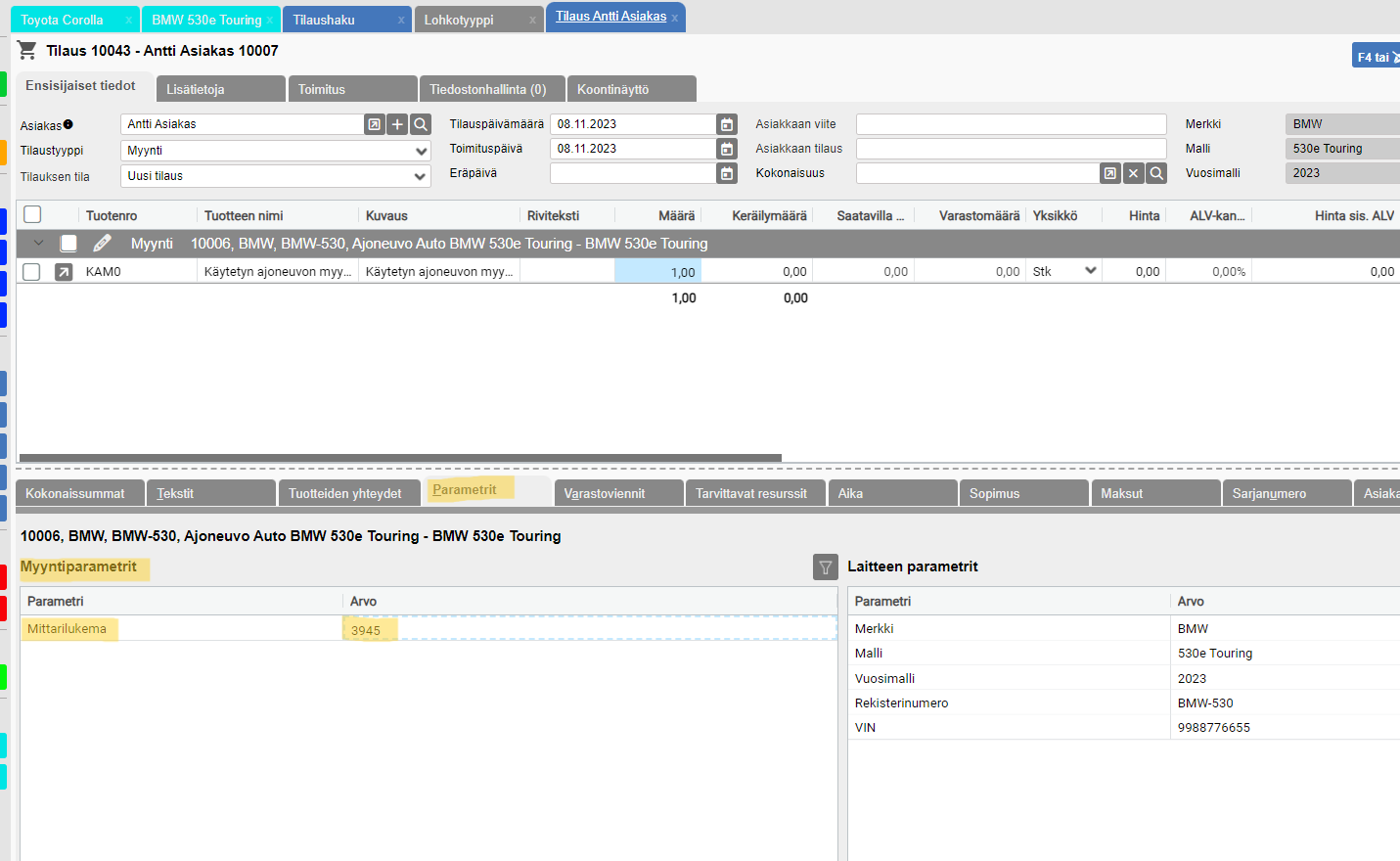Open Varastoviennit bottom tab
The width and height of the screenshot is (1400, 861).
point(618,493)
